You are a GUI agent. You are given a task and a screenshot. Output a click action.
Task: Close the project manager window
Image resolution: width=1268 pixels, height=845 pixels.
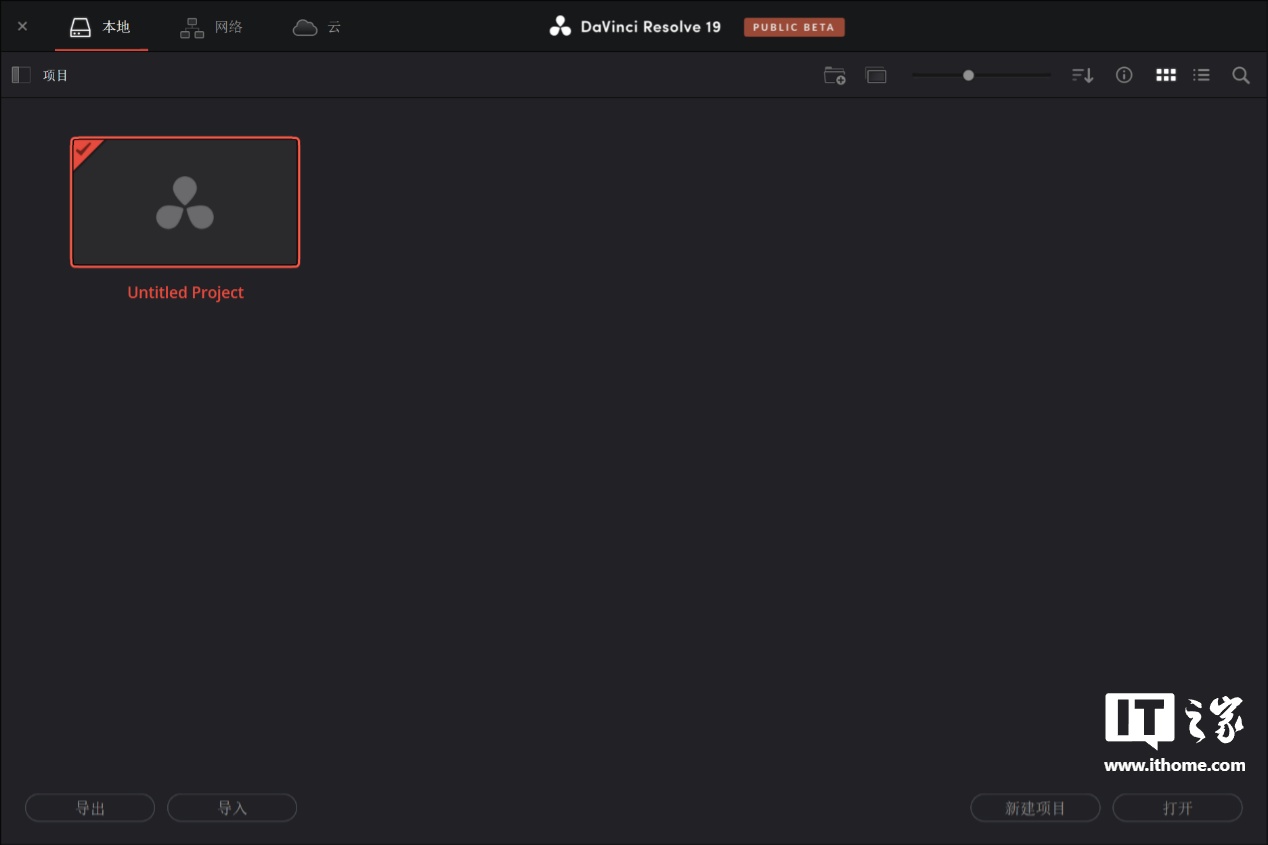point(22,26)
